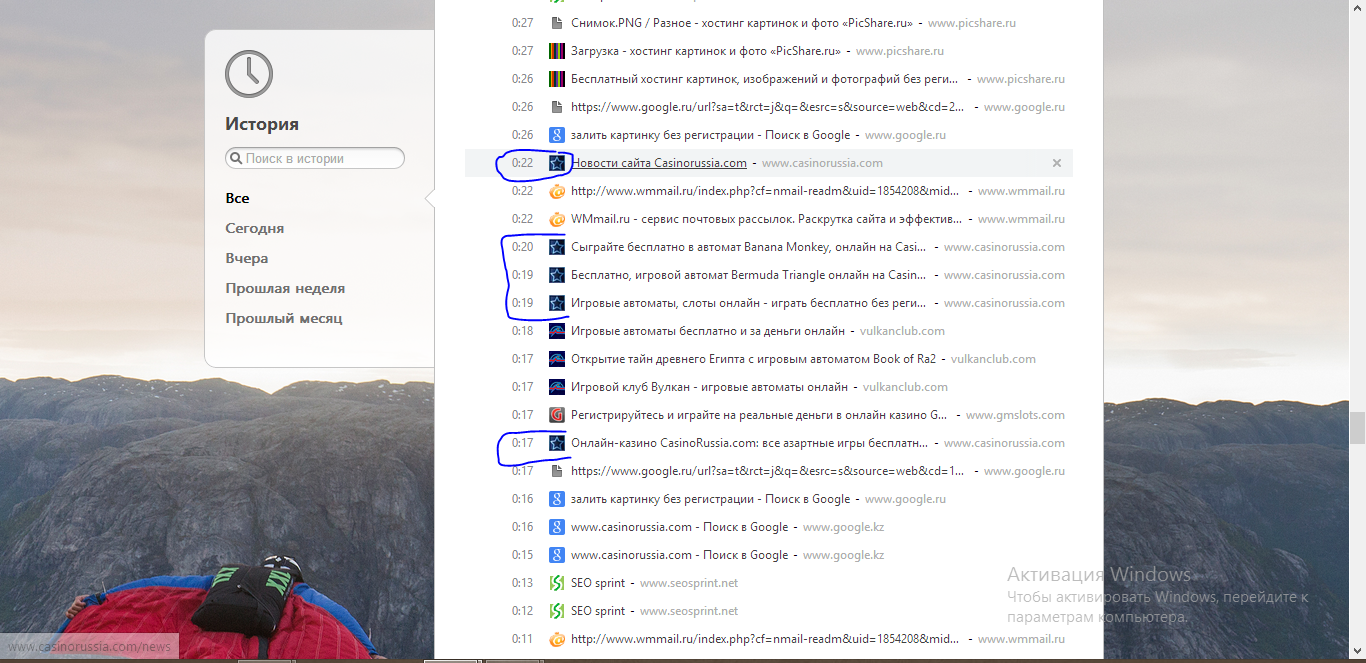Click Google icon of 0:16 casinorussia.com search
Image resolution: width=1366 pixels, height=663 pixels.
[x=557, y=527]
